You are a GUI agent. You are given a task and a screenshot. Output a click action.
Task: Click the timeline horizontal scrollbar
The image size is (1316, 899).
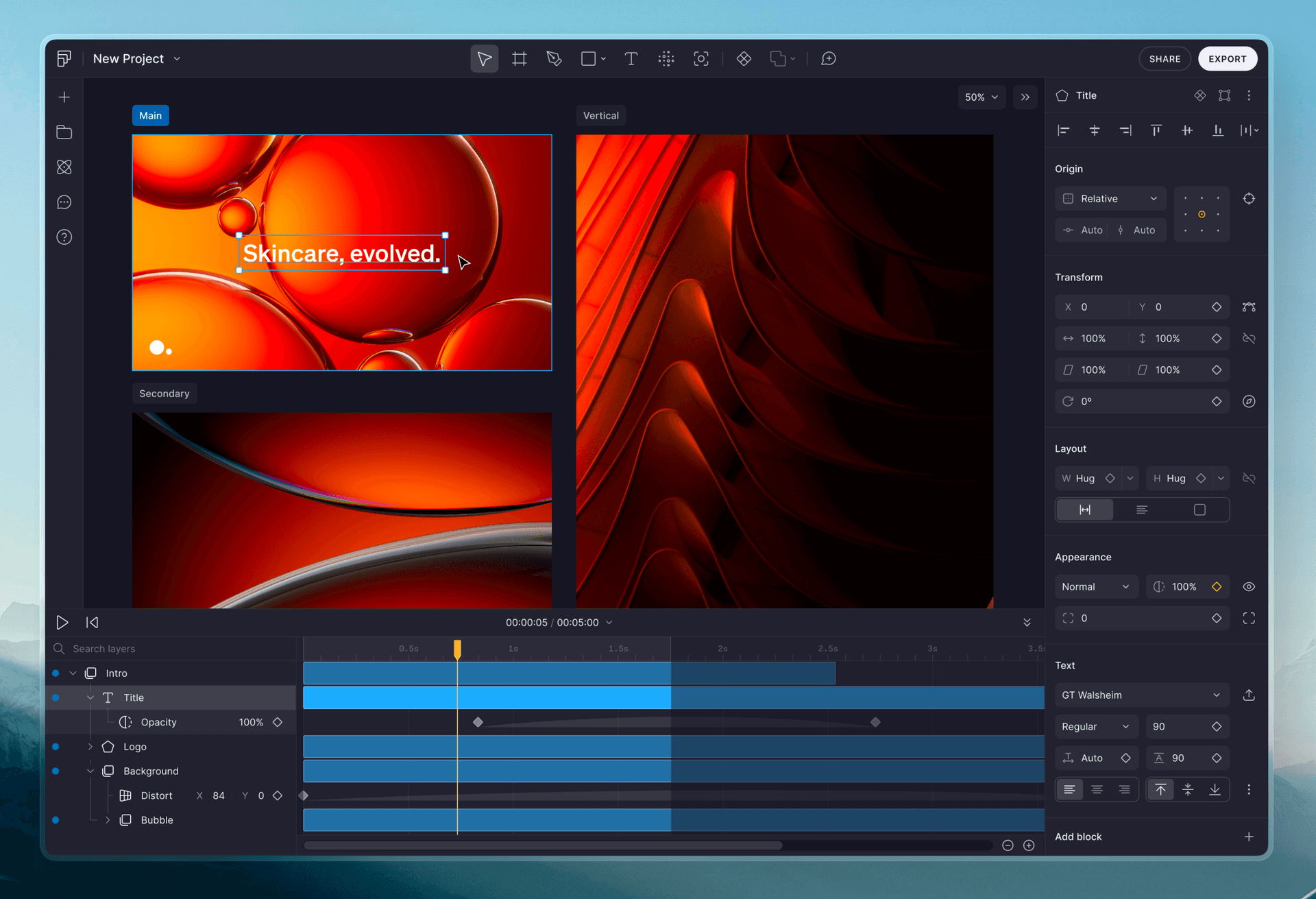pos(543,846)
